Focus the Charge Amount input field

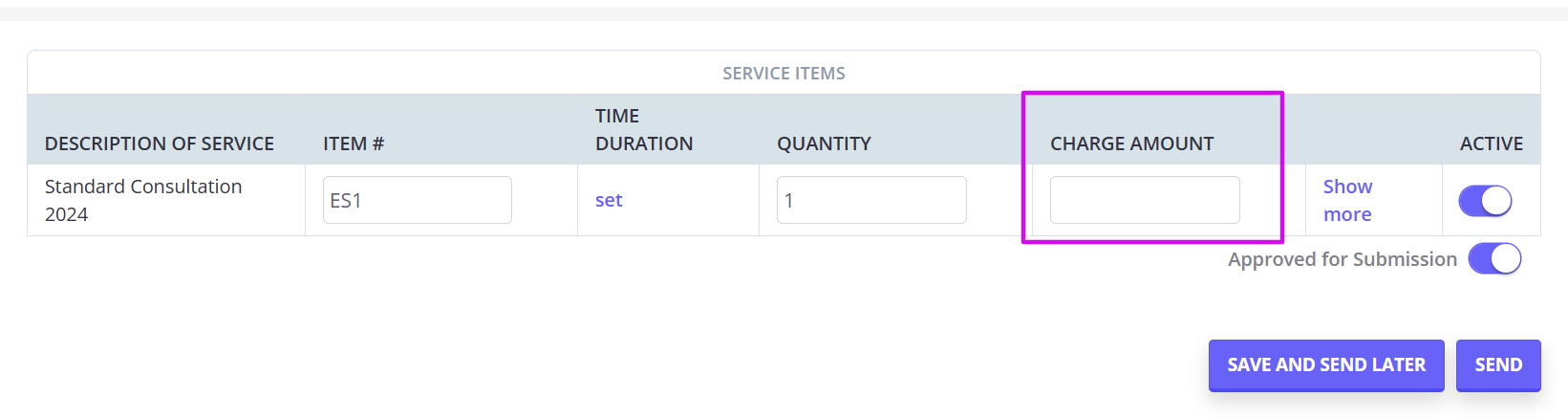(x=1145, y=200)
